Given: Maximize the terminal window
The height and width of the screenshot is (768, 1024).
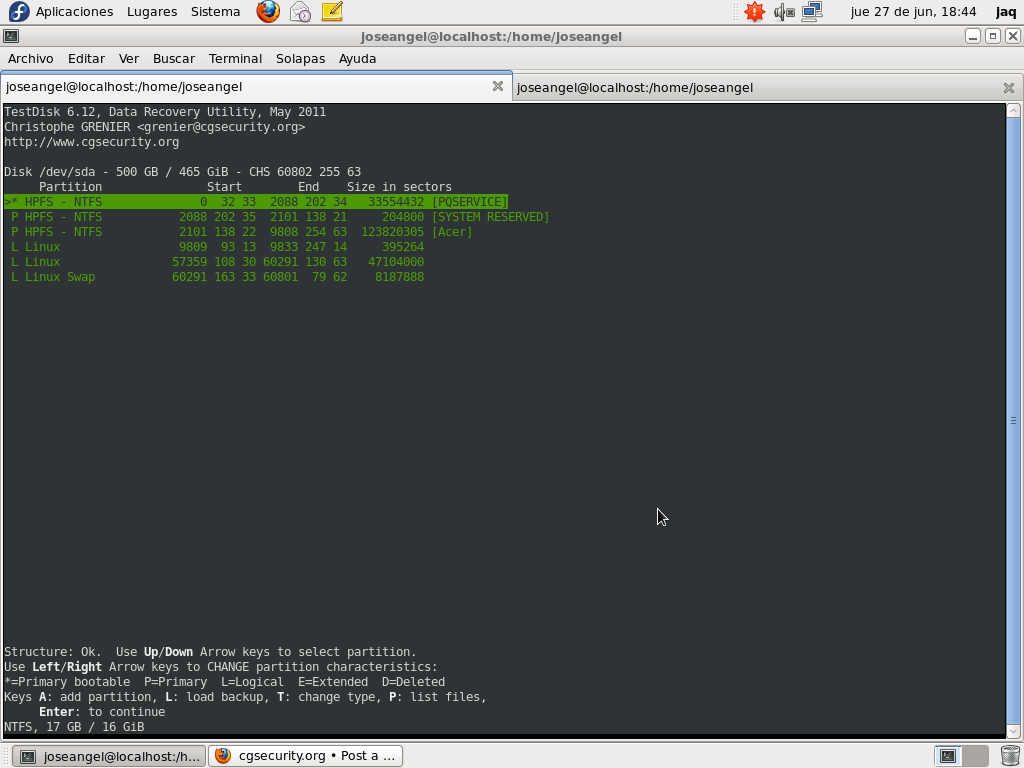Looking at the screenshot, I should [x=993, y=36].
